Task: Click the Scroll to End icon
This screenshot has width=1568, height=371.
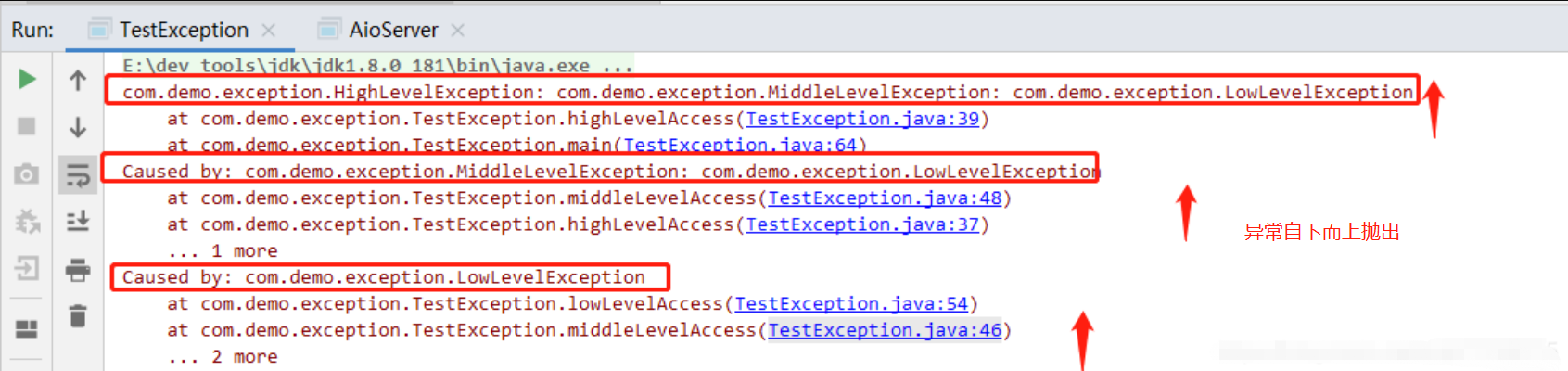Action: [78, 221]
